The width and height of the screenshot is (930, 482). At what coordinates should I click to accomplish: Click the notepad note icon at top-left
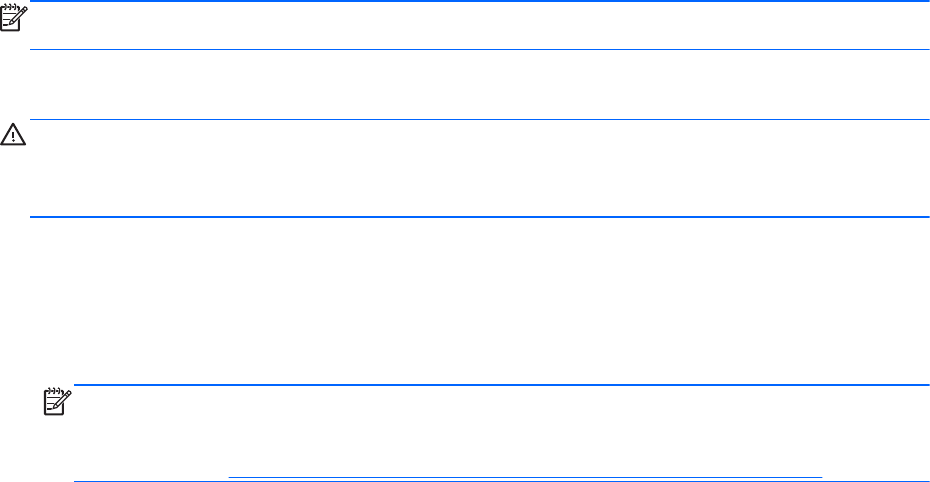13,18
